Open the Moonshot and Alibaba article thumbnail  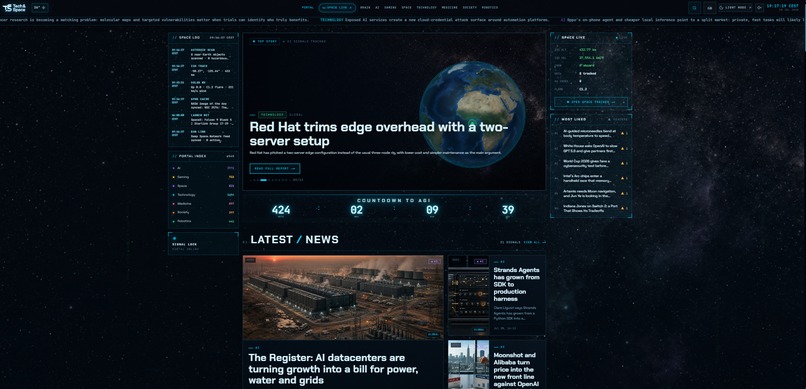tap(469, 364)
